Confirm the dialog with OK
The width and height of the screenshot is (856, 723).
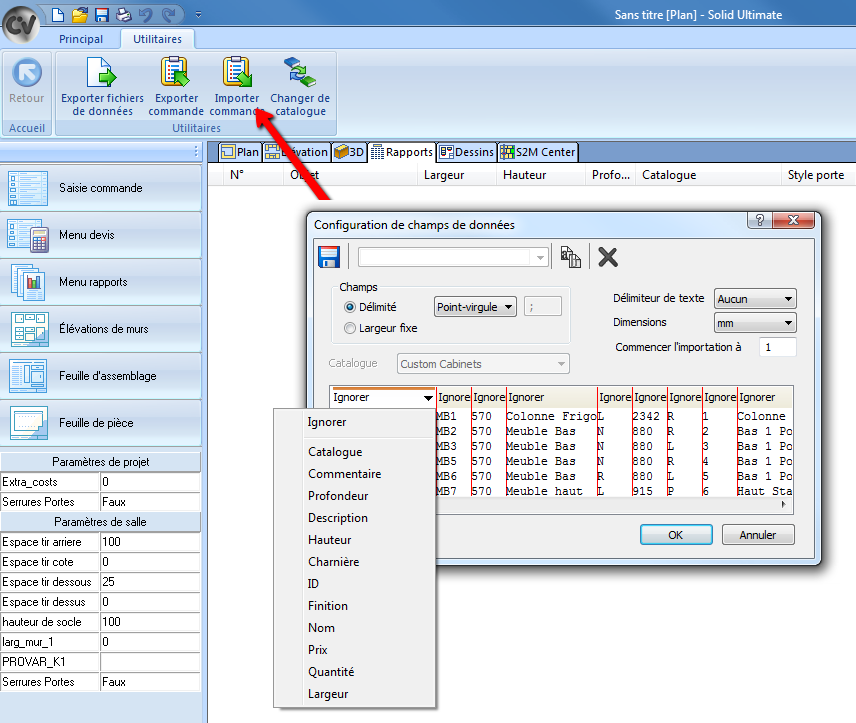click(x=676, y=535)
